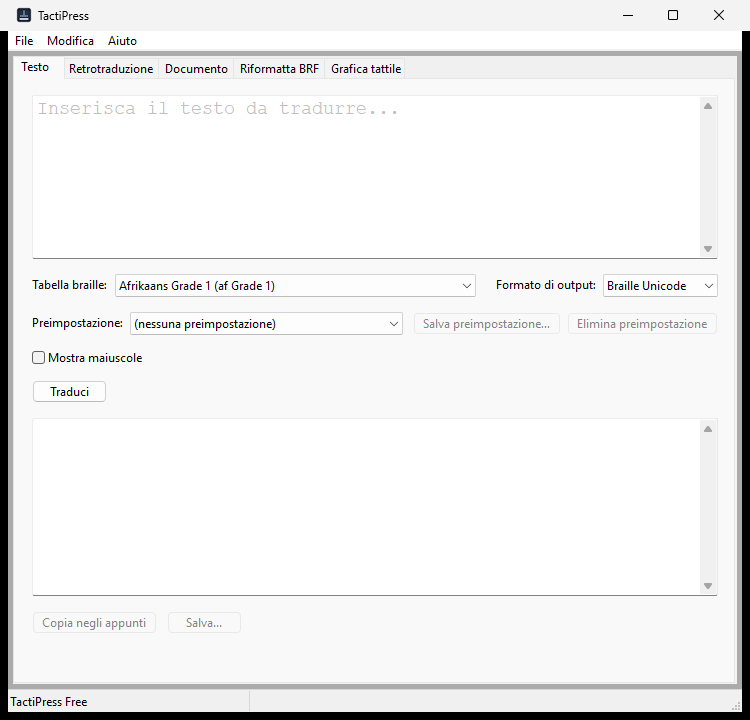Click the input text area's scroll up arrow
750x720 pixels.
click(x=708, y=106)
